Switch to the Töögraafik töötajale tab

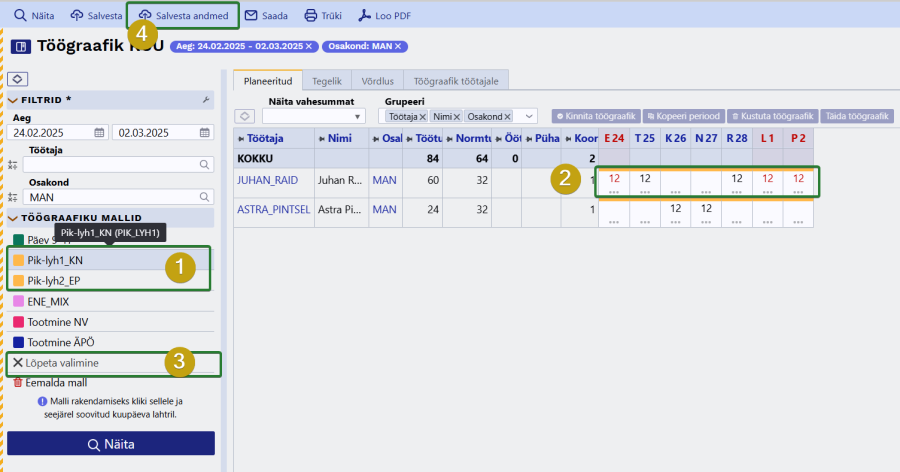pos(456,81)
